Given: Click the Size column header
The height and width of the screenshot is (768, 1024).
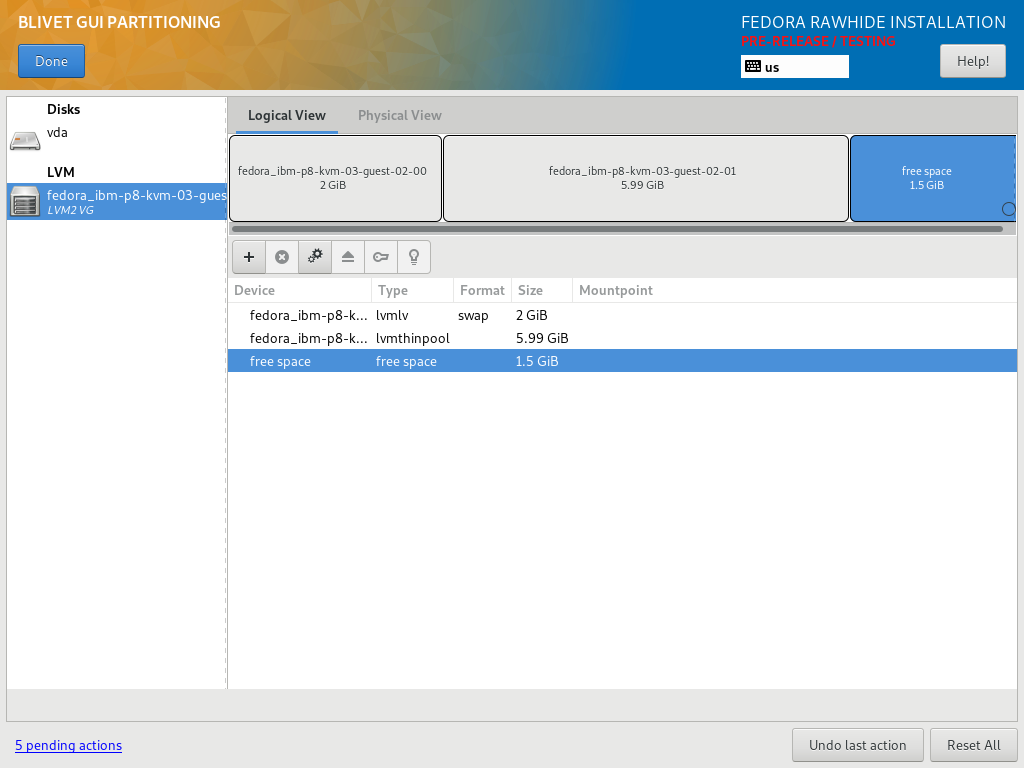Looking at the screenshot, I should (x=542, y=291).
